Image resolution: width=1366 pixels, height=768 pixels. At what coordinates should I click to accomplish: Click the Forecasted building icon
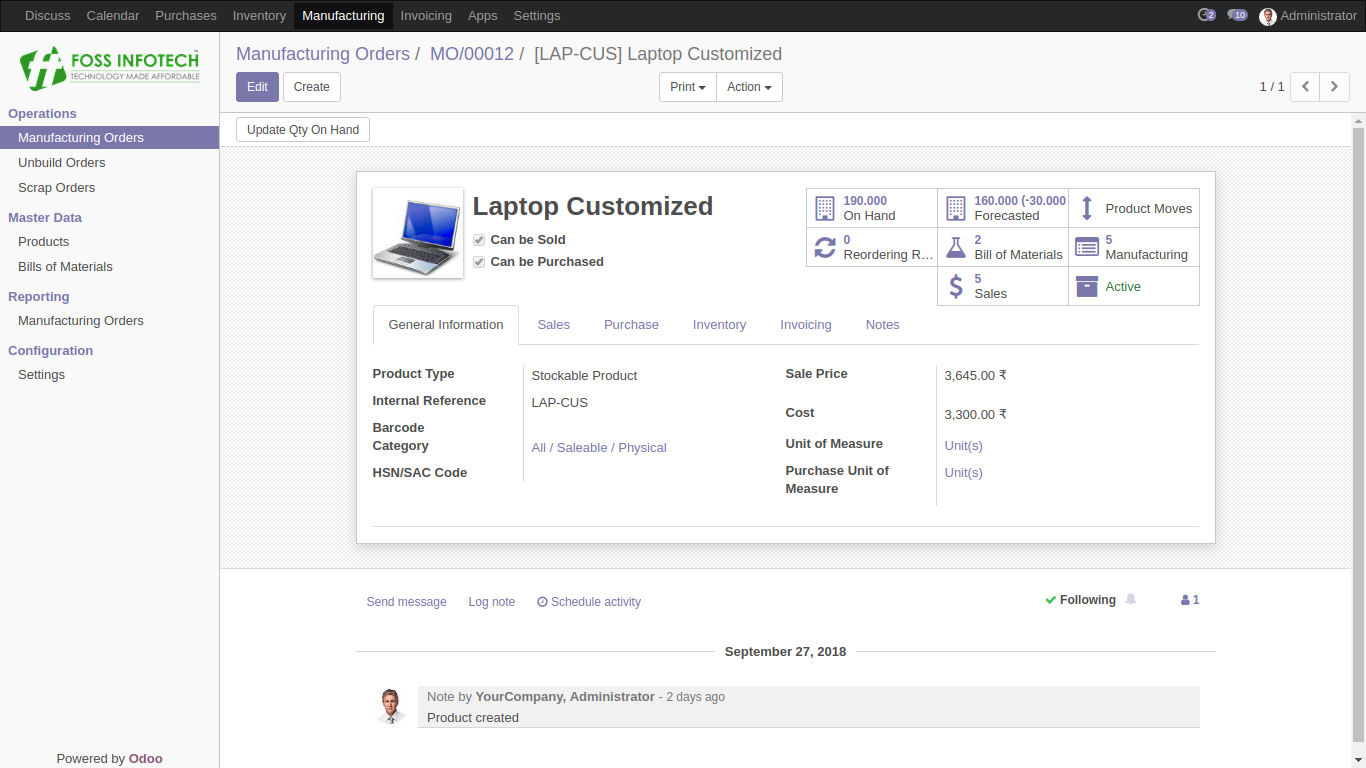pos(956,208)
